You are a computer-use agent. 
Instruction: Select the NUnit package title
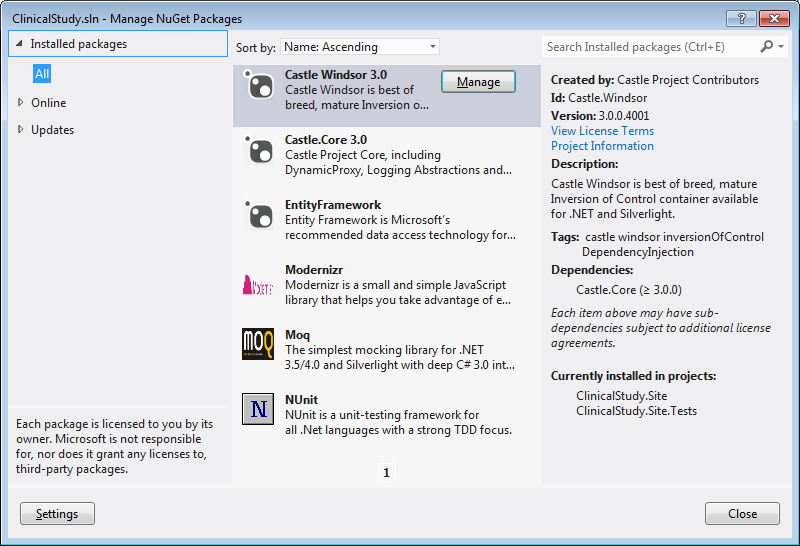[302, 400]
